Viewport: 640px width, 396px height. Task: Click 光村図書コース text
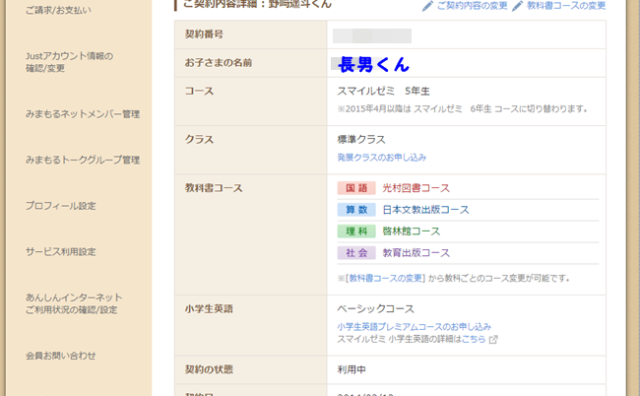pyautogui.click(x=416, y=188)
